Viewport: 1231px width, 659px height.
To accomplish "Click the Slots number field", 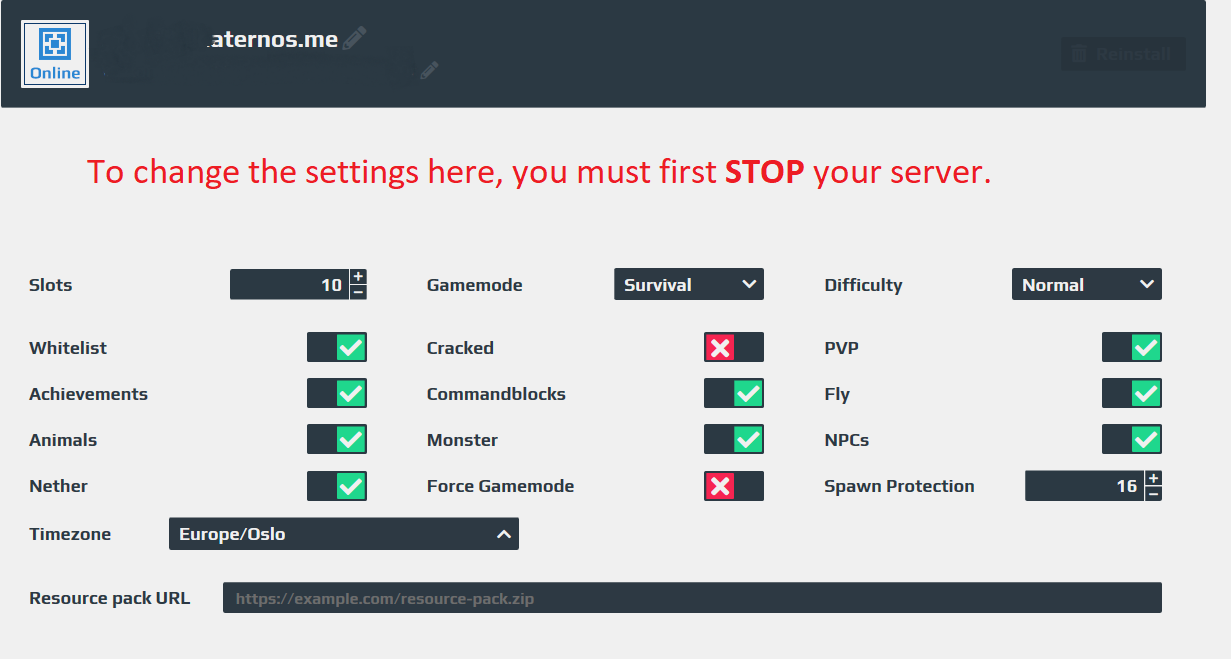I will [x=290, y=285].
